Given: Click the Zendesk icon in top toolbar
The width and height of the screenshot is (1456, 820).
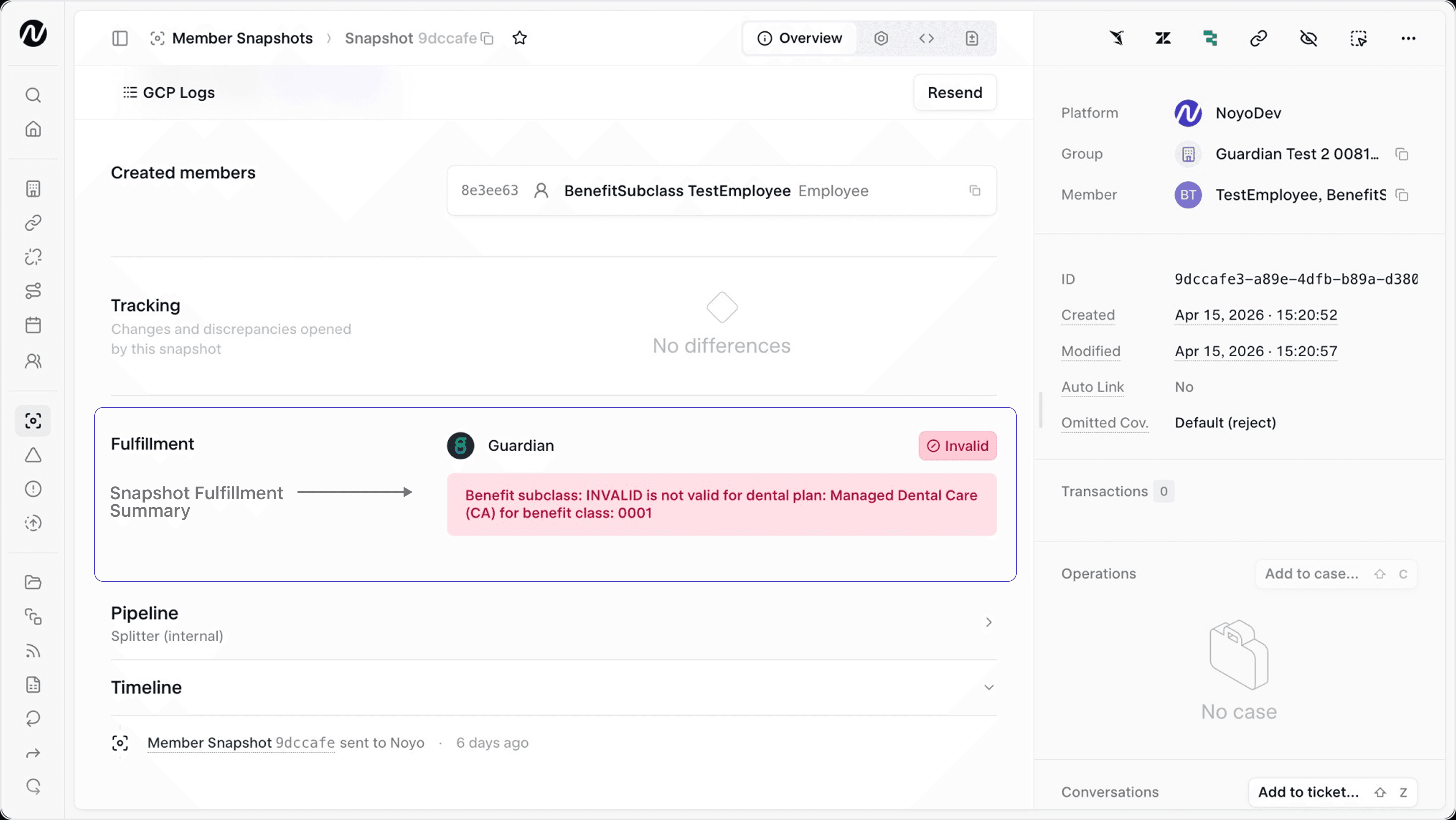Looking at the screenshot, I should tap(1163, 38).
